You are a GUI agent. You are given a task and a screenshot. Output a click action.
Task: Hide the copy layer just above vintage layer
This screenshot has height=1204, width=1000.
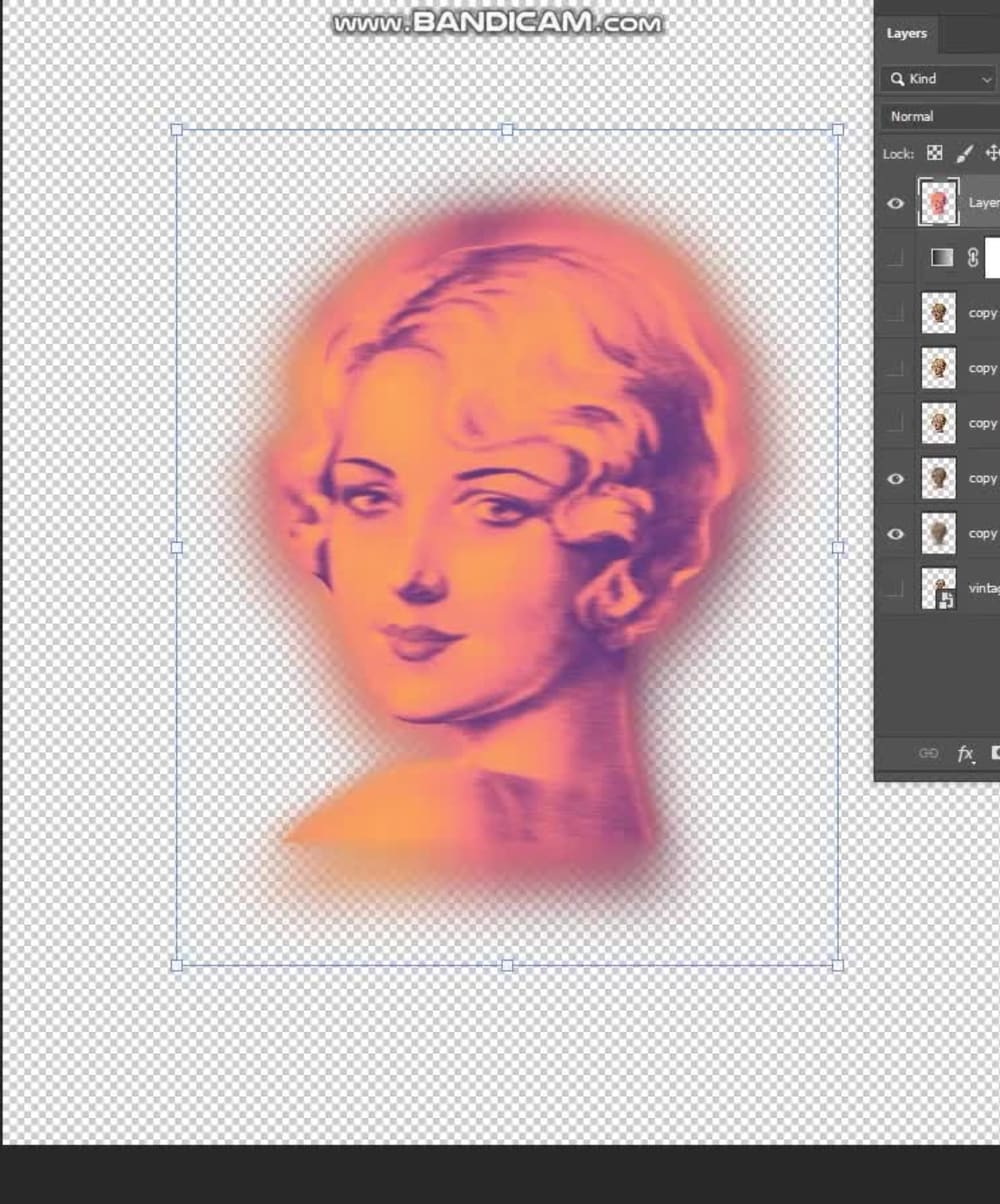[x=896, y=534]
